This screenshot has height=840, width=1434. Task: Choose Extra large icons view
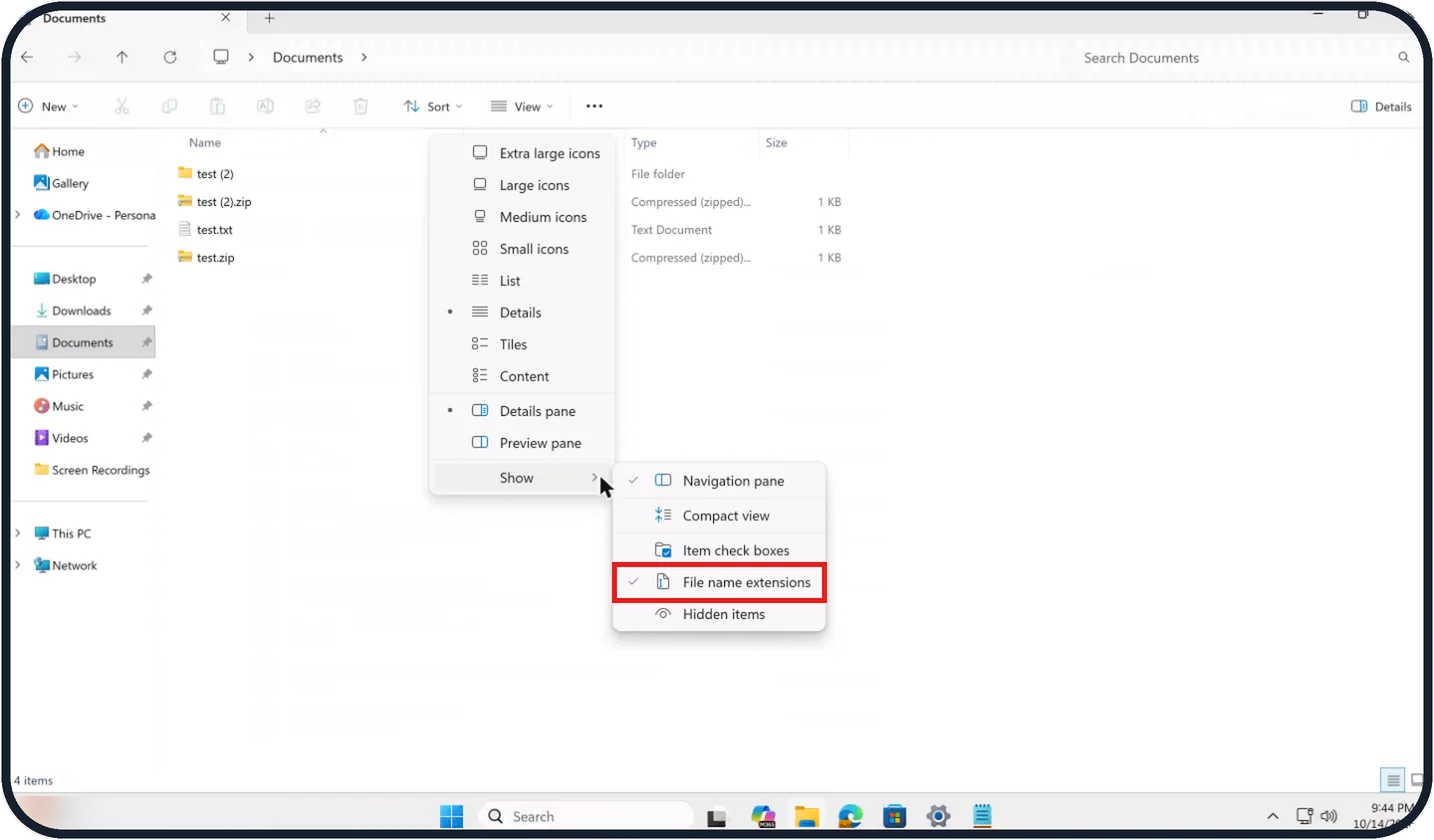[x=522, y=153]
